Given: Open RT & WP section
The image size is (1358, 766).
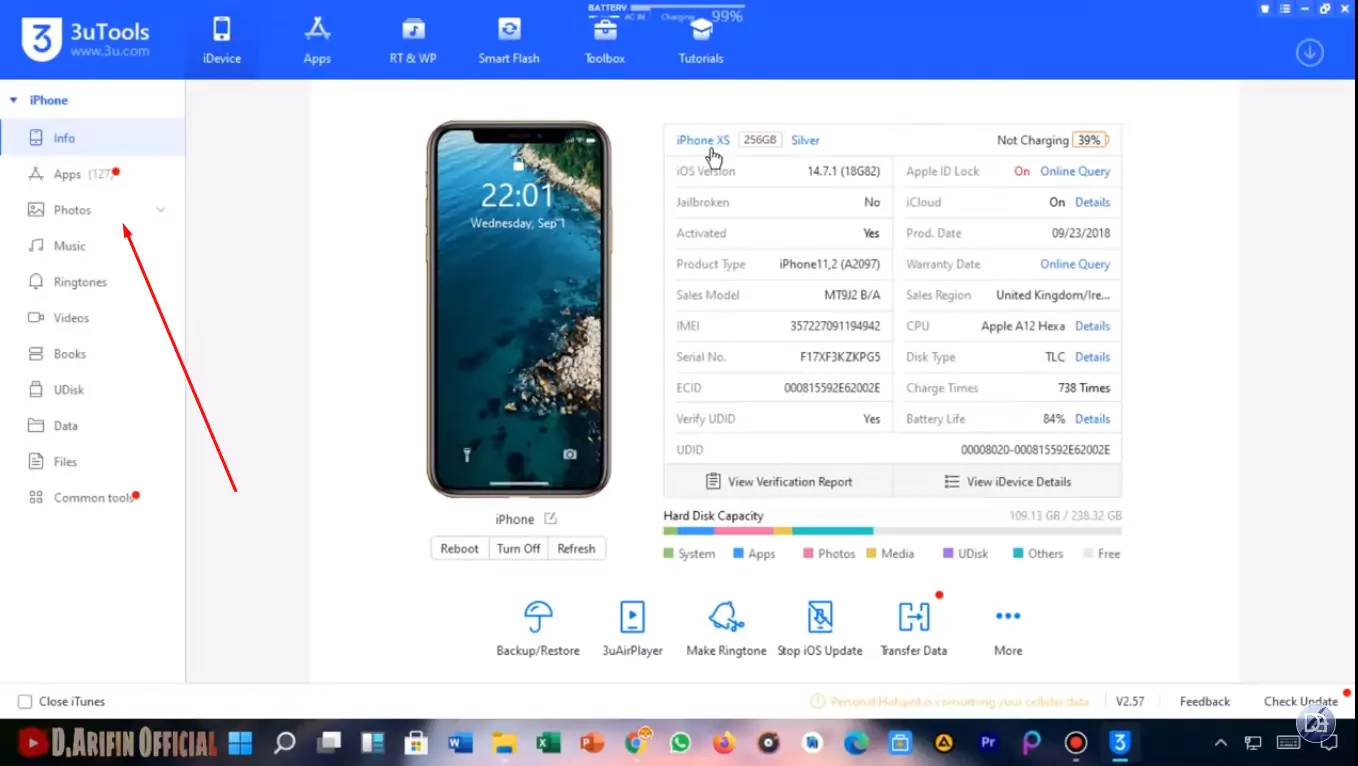Looking at the screenshot, I should 413,40.
